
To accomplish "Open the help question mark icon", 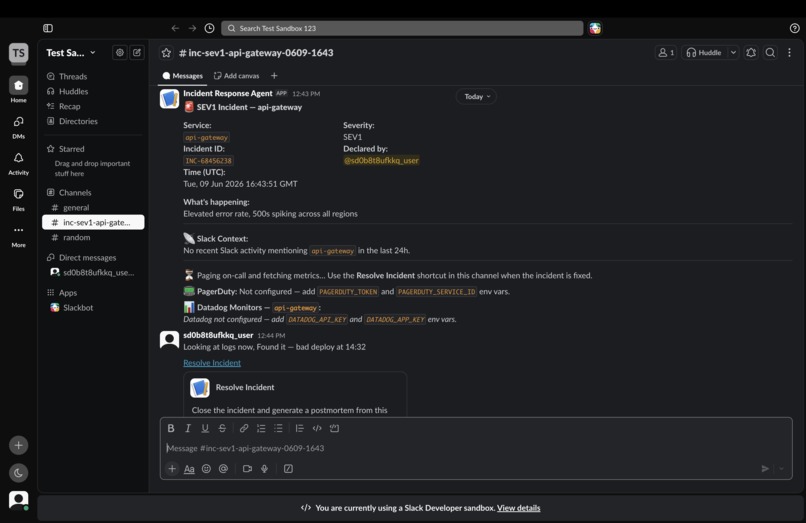I will point(794,28).
